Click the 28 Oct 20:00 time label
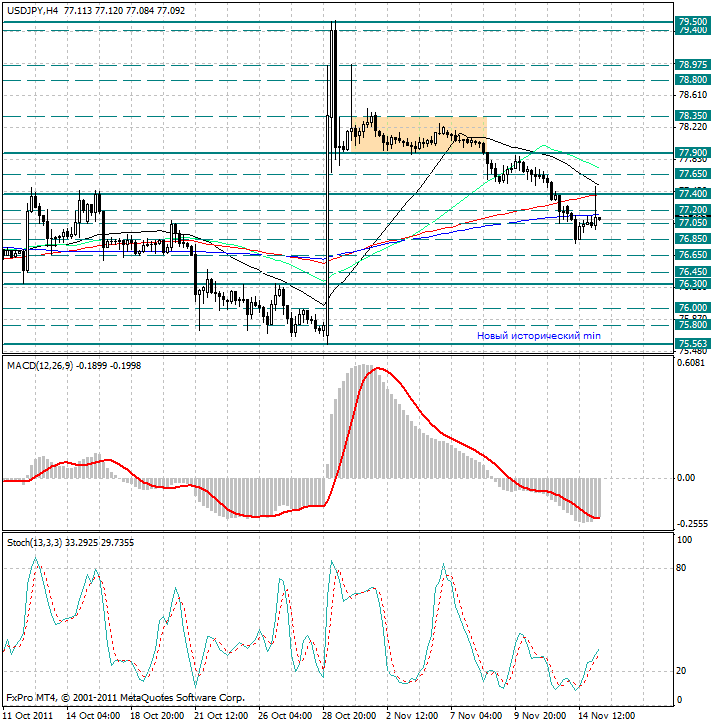Viewport: 711px width, 723px height. (350, 716)
